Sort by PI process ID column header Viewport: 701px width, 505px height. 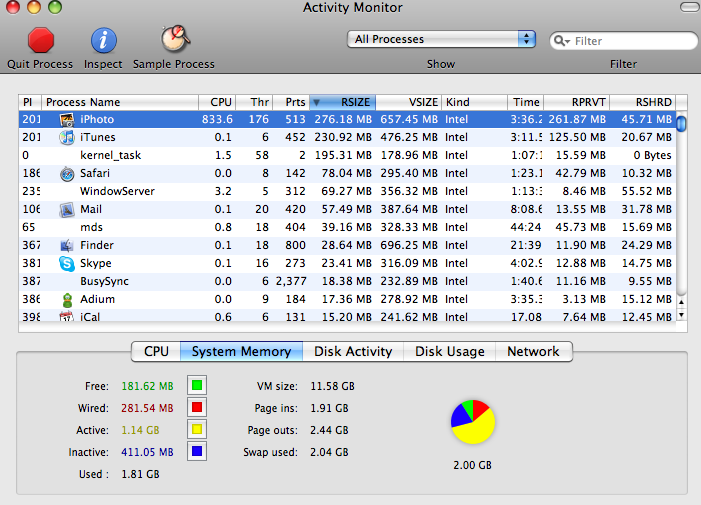pyautogui.click(x=30, y=102)
